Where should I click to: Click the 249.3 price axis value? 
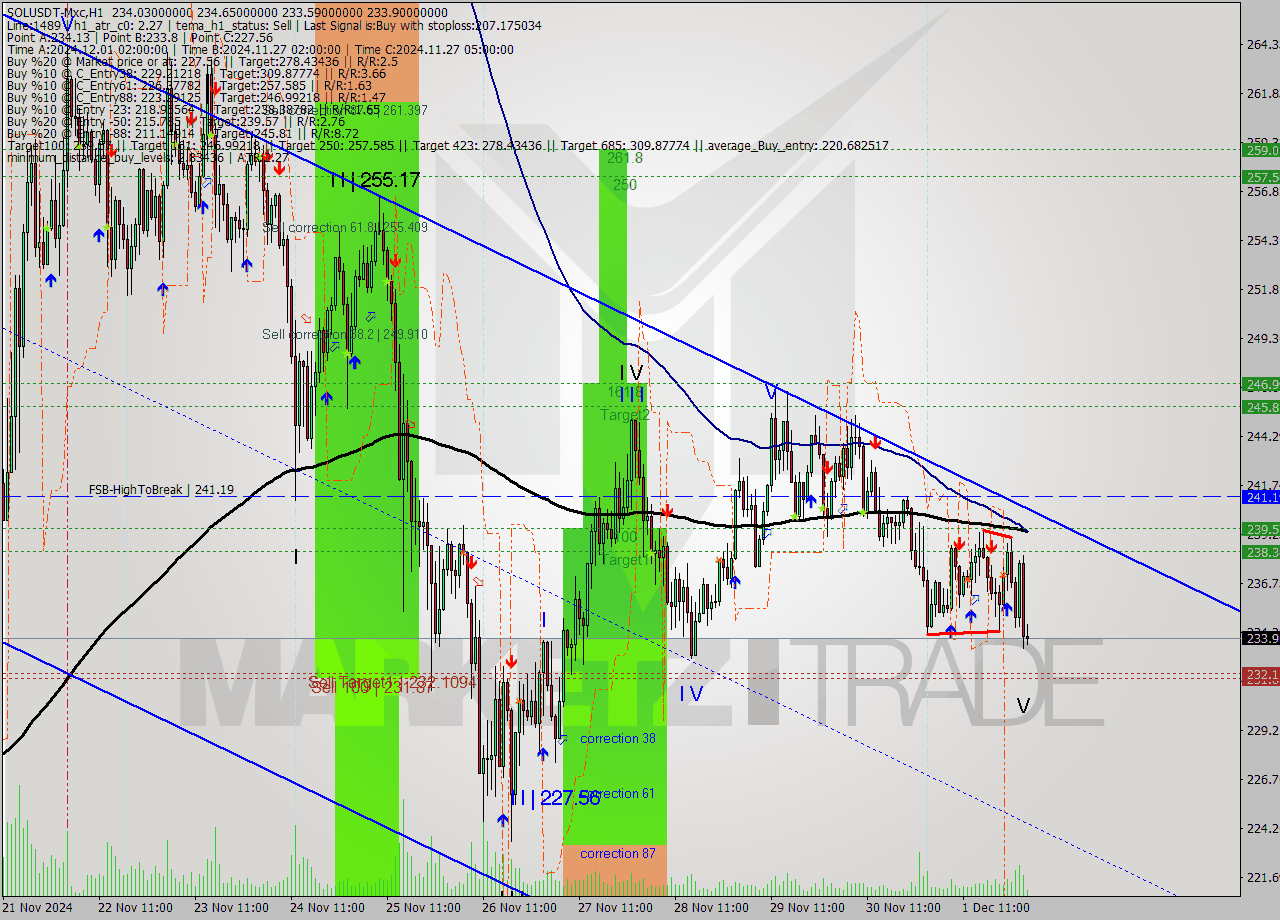[1263, 338]
